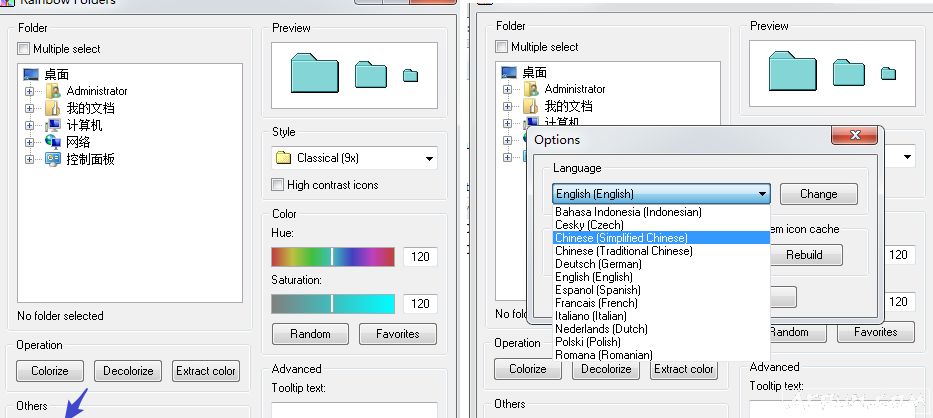933x418 pixels.
Task: Open the Language combo box in Options
Action: pyautogui.click(x=661, y=194)
